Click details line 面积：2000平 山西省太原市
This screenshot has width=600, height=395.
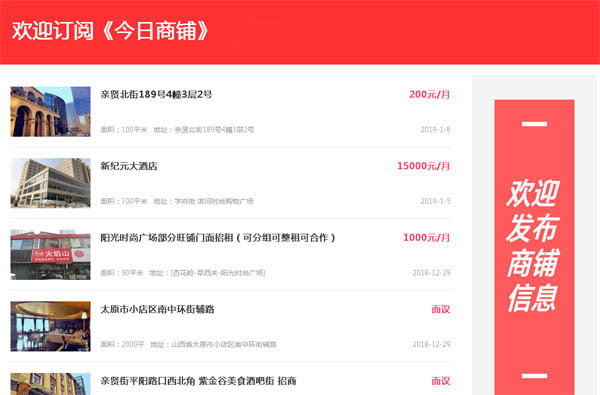coord(188,344)
